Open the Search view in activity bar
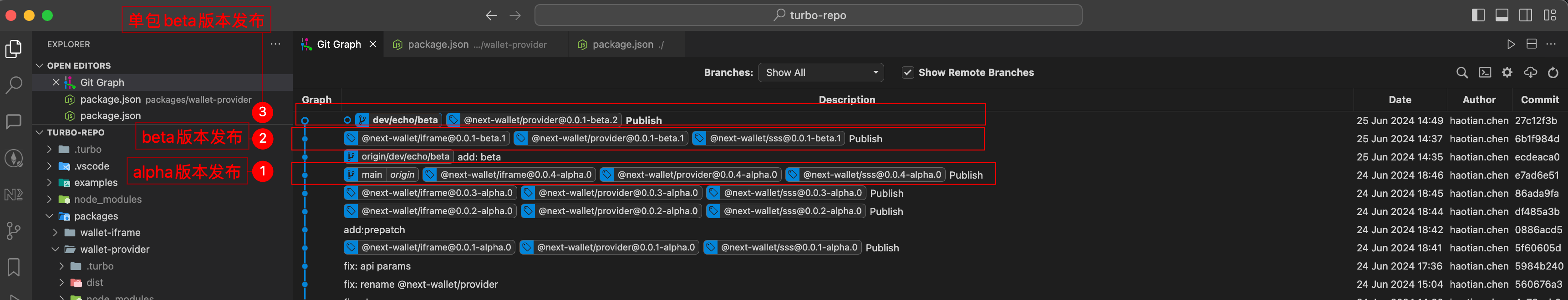 click(x=13, y=85)
